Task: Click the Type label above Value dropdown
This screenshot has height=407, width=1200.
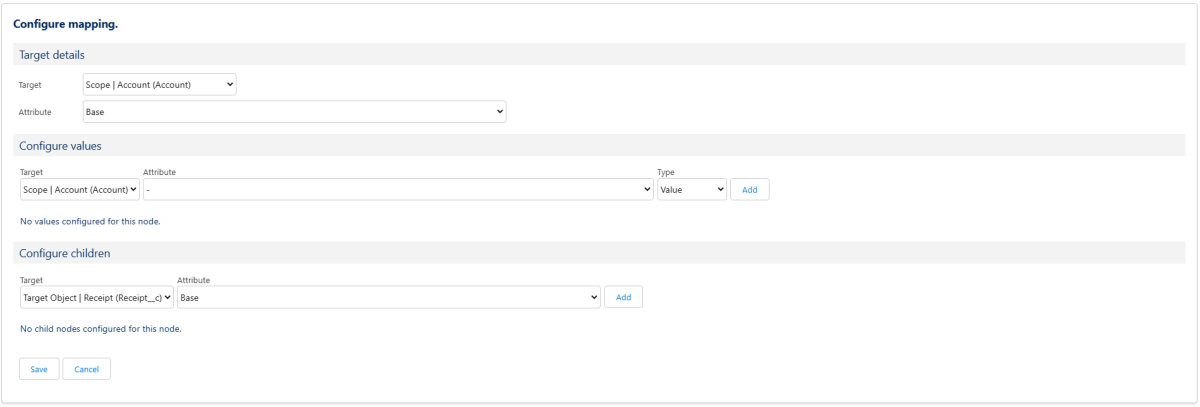Action: pos(666,173)
